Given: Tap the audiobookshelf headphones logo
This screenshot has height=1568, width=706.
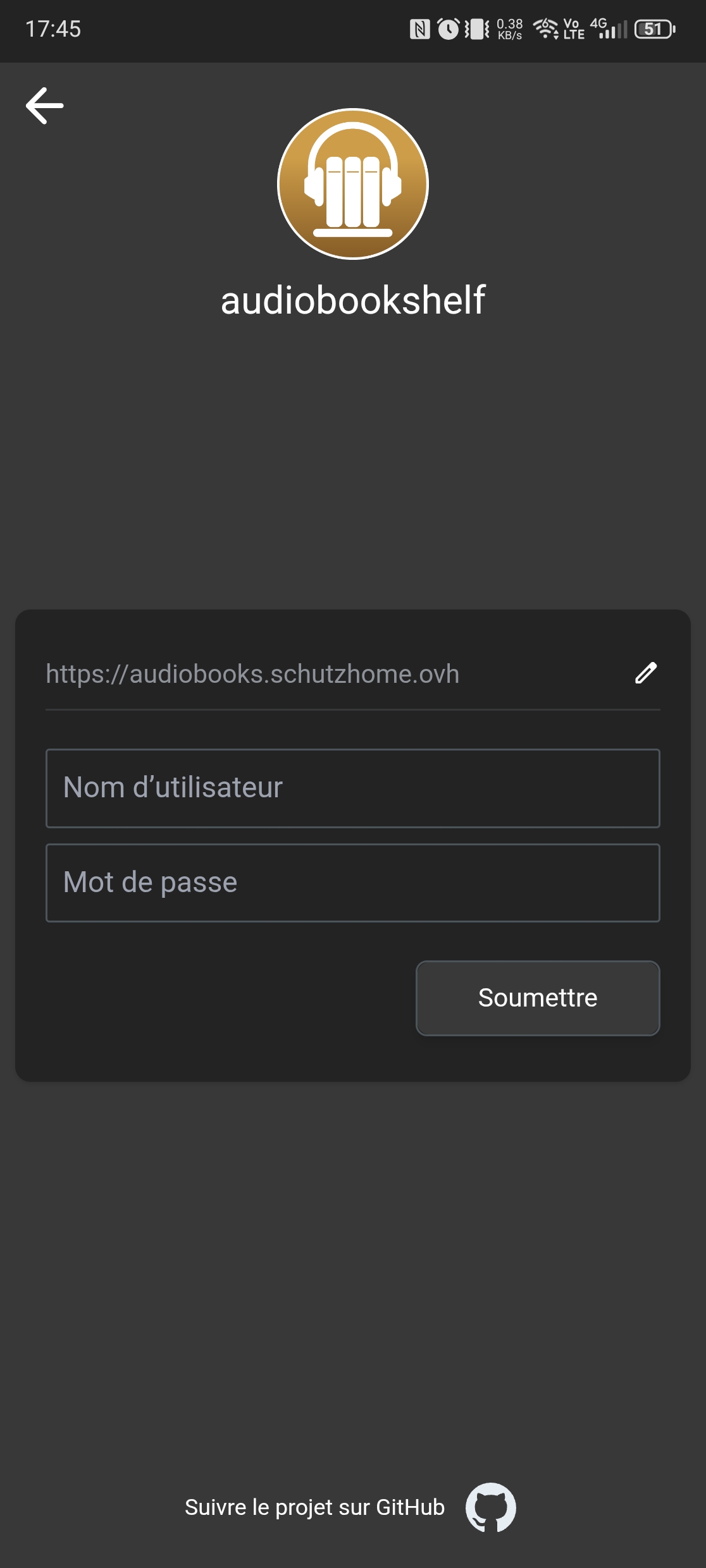Looking at the screenshot, I should (353, 184).
